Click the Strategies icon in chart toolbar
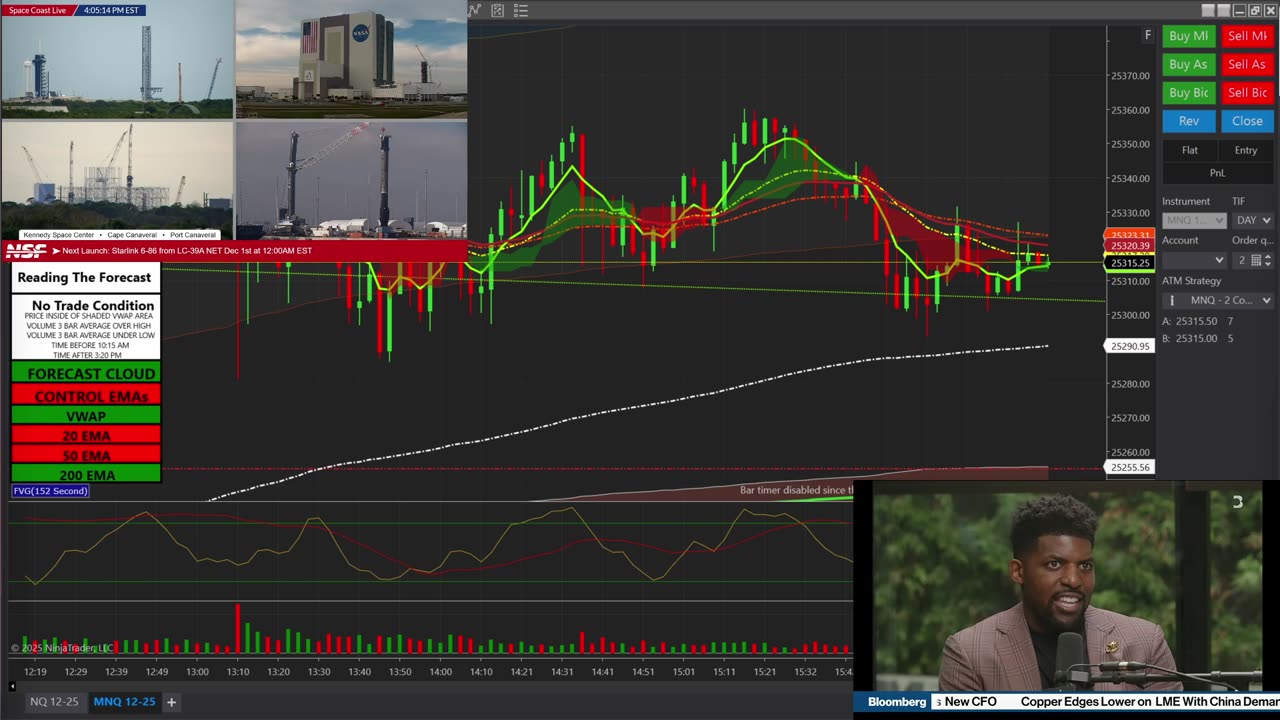Image resolution: width=1280 pixels, height=720 pixels. coord(497,10)
